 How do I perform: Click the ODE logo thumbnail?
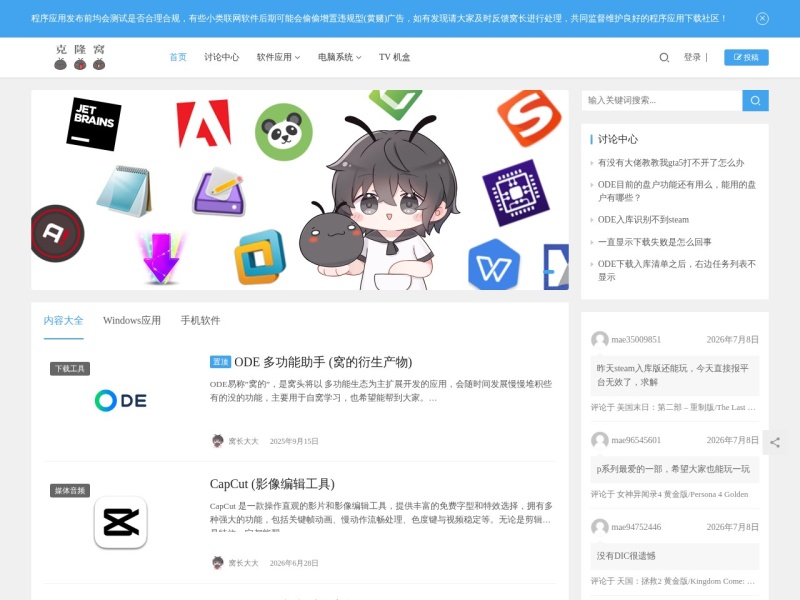coord(121,401)
